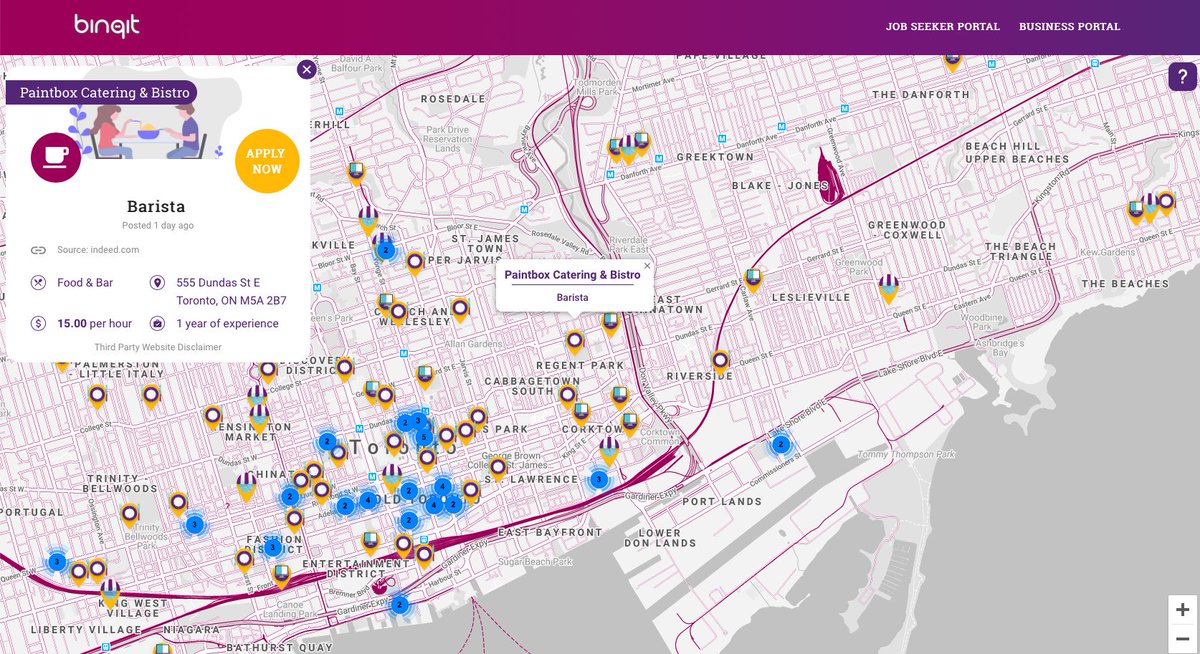This screenshot has width=1200, height=654.
Task: Open the cluster of 5 in downtown Toronto
Action: point(424,437)
